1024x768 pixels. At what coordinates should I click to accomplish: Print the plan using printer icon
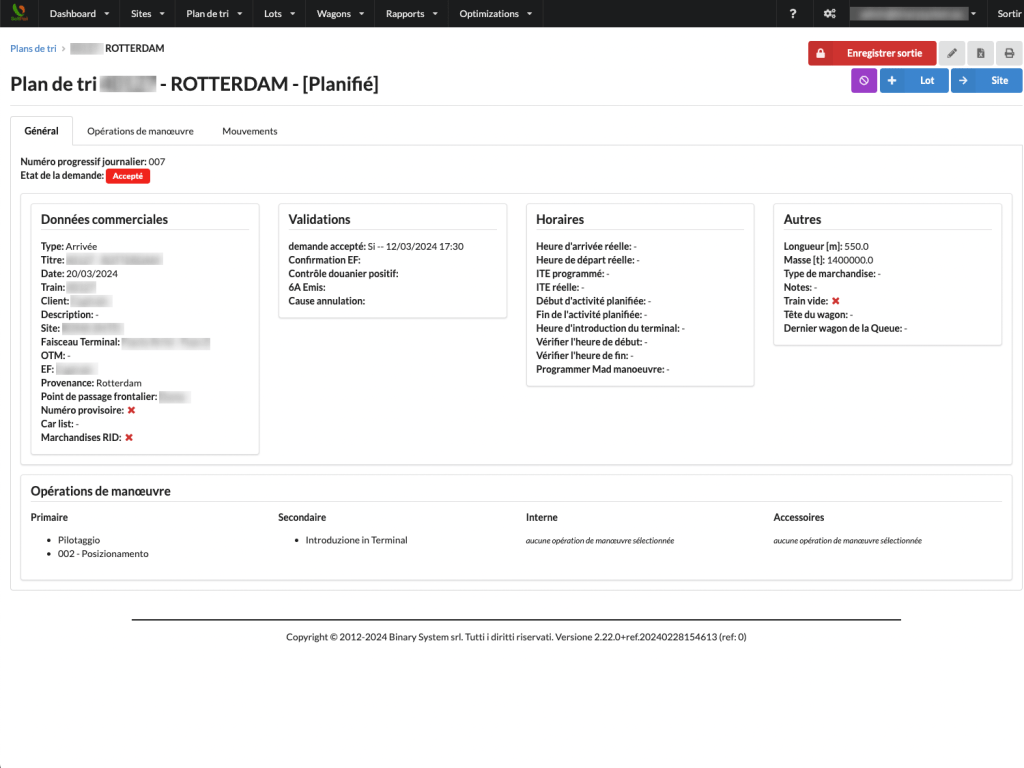[x=1009, y=53]
